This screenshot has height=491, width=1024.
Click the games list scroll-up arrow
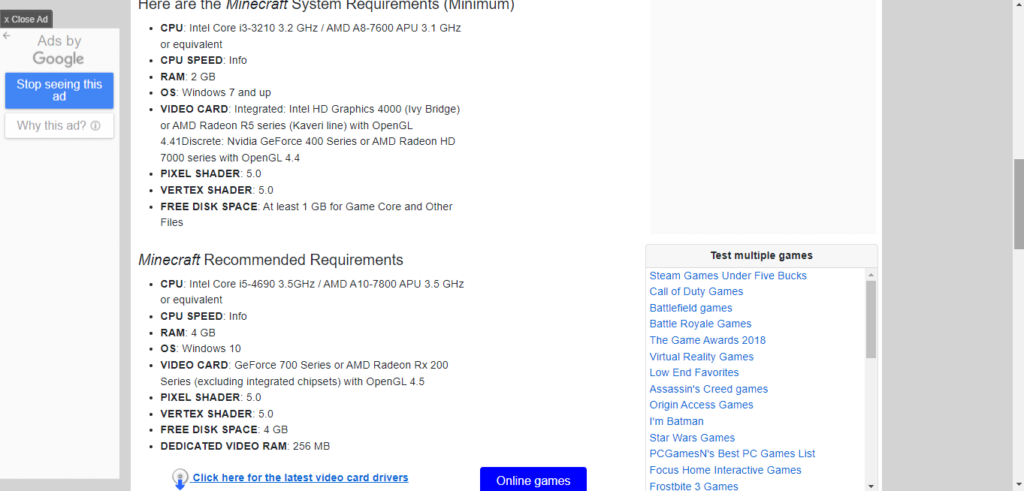coord(871,275)
